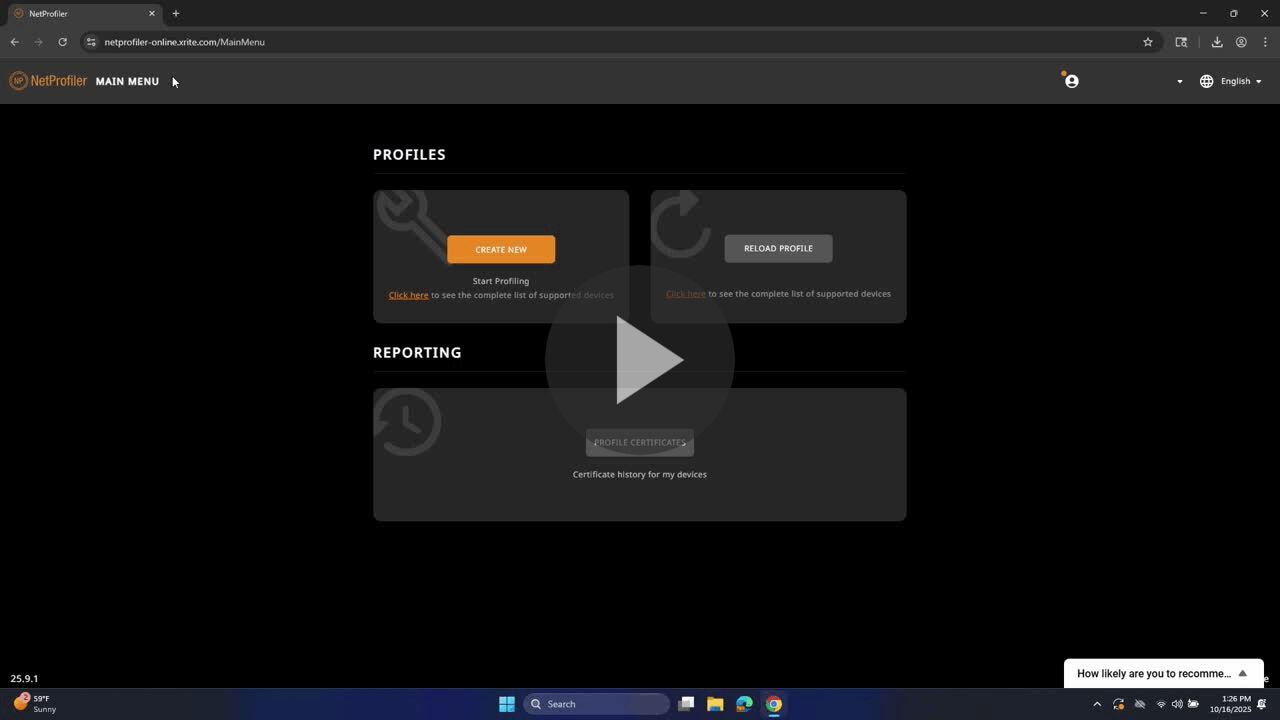This screenshot has width=1280, height=720.
Task: Open Click here link under Reload Profile
Action: pyautogui.click(x=685, y=294)
